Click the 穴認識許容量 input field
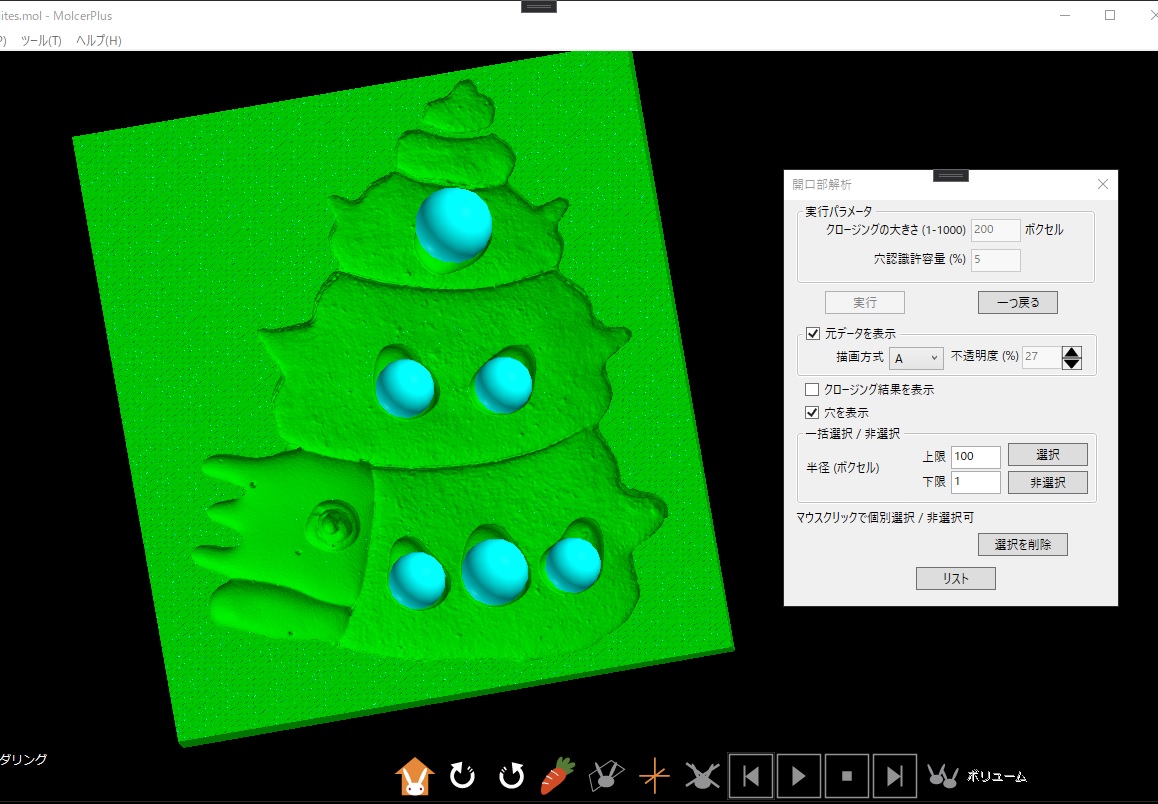This screenshot has width=1158, height=804. tap(996, 260)
